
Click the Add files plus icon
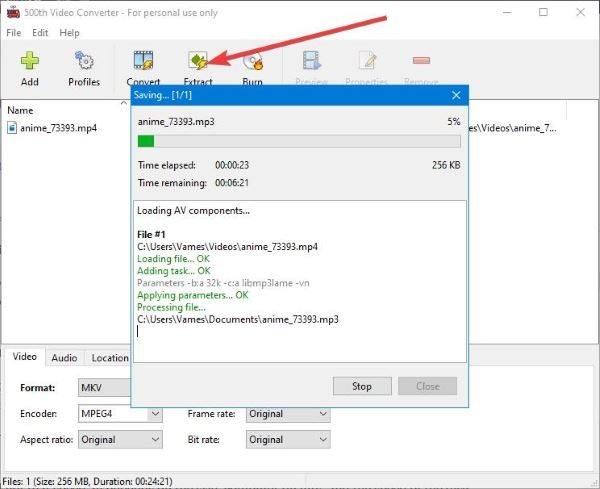pyautogui.click(x=29, y=61)
